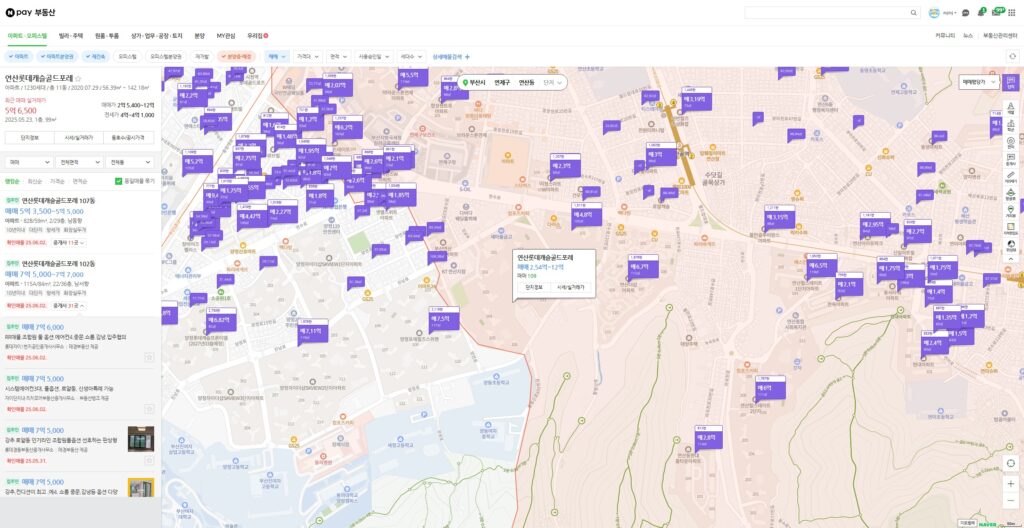The image size is (1024, 528).
Task: Open the 매매 trade type dropdown in filter bar
Action: 276,57
